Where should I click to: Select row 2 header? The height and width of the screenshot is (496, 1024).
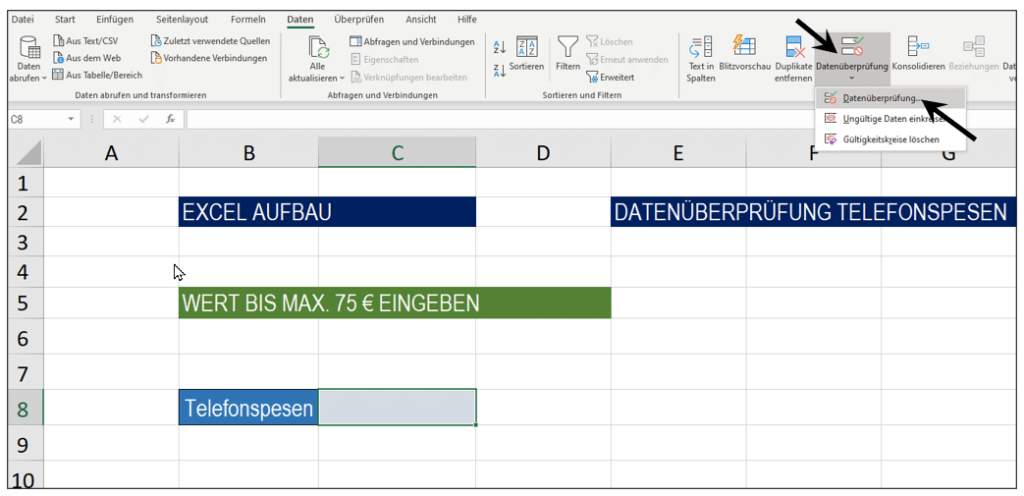[x=25, y=213]
